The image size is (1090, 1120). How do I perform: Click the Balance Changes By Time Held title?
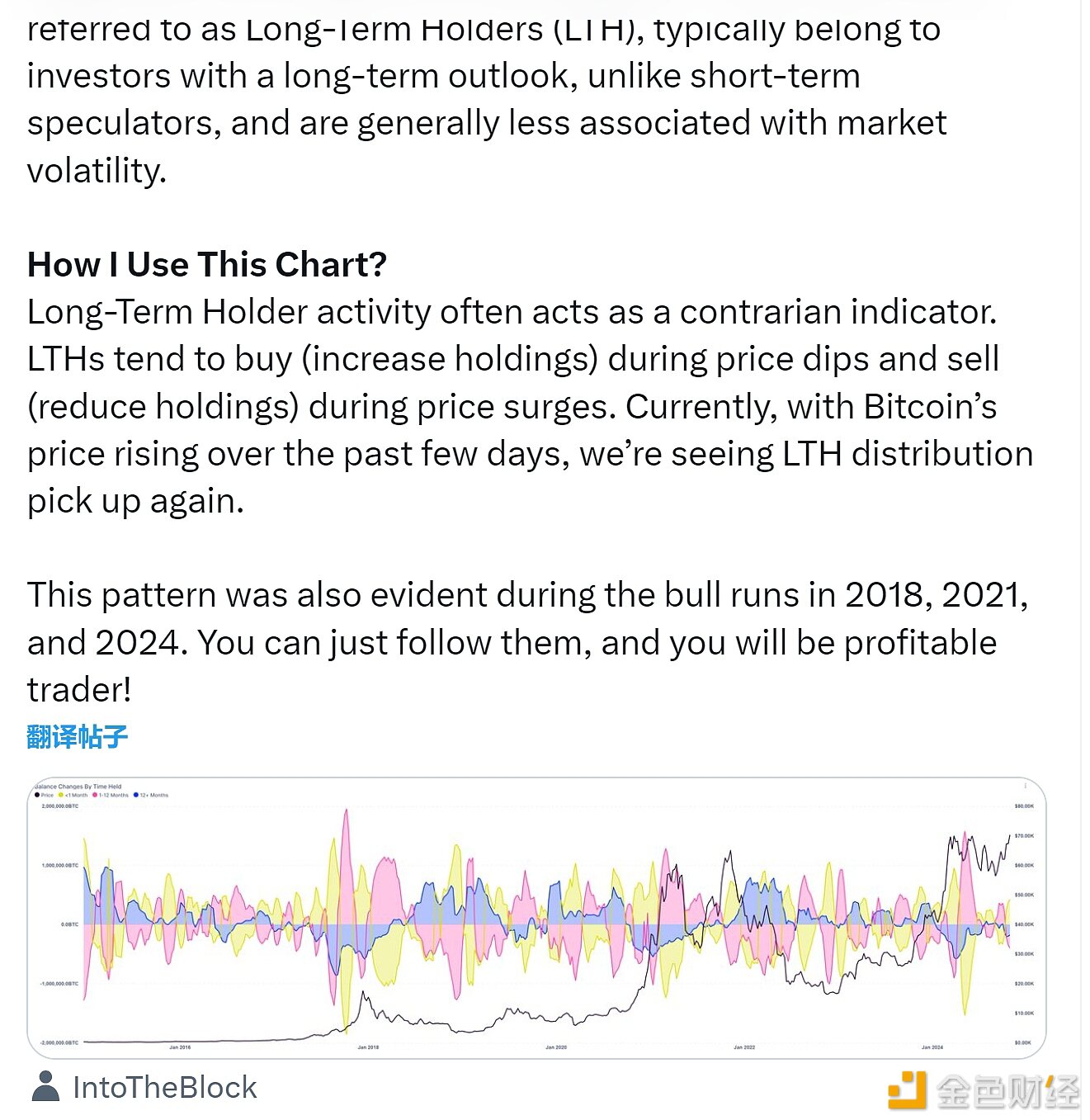(x=78, y=787)
